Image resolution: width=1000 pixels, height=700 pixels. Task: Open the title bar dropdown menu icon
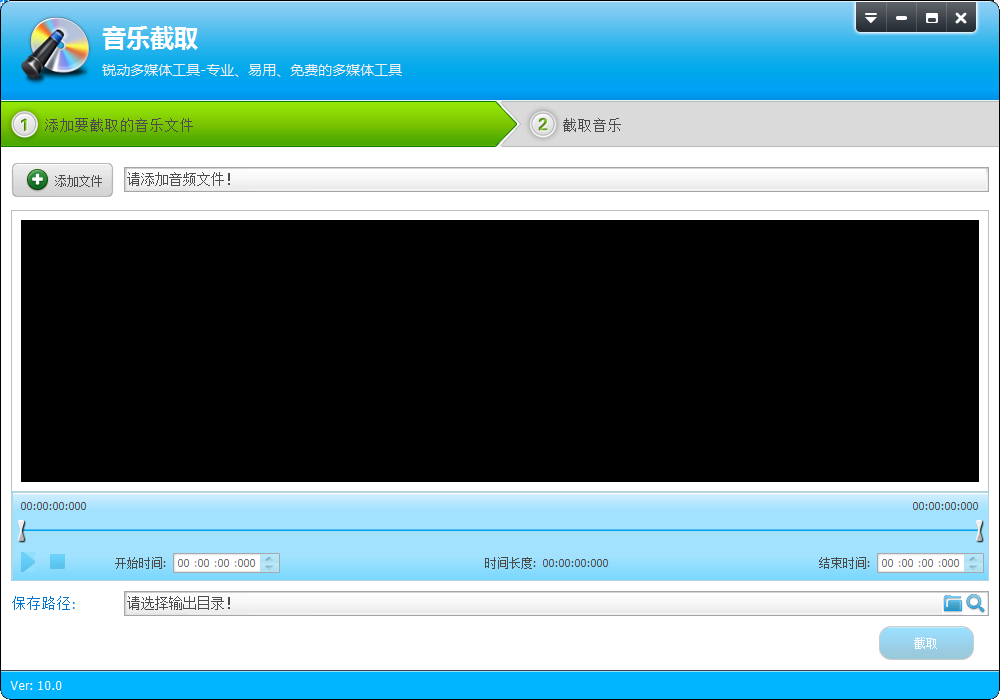[x=871, y=18]
